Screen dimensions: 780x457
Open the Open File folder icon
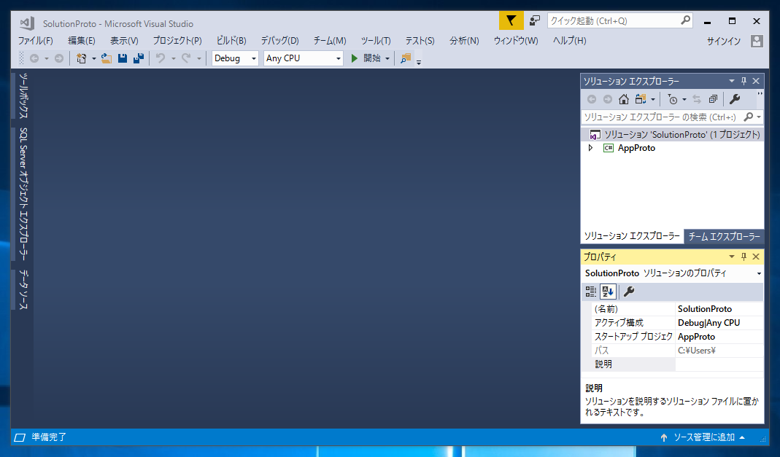106,58
